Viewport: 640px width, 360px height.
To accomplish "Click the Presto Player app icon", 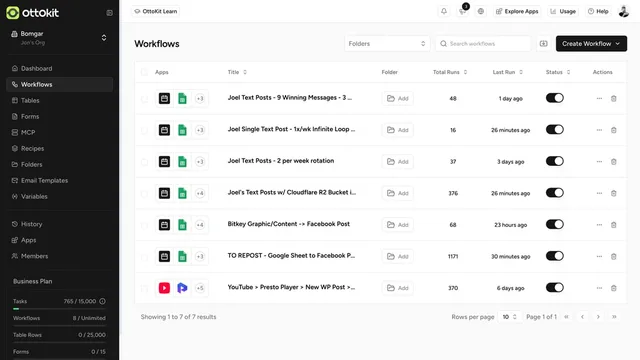I will click(182, 288).
